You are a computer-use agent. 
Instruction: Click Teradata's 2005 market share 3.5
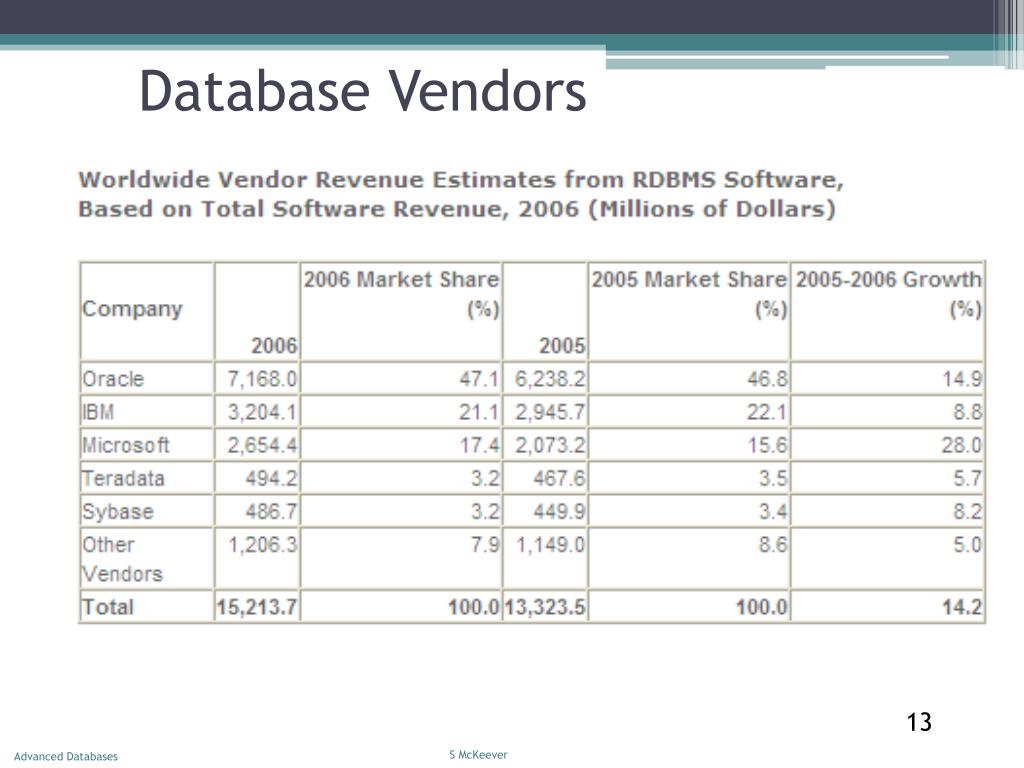(x=773, y=479)
